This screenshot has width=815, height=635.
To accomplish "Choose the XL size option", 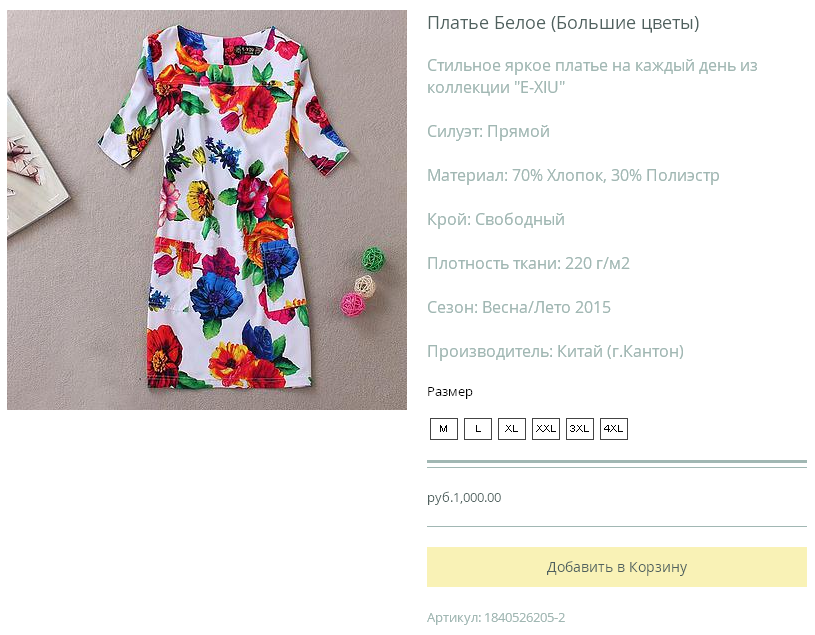I will point(512,429).
